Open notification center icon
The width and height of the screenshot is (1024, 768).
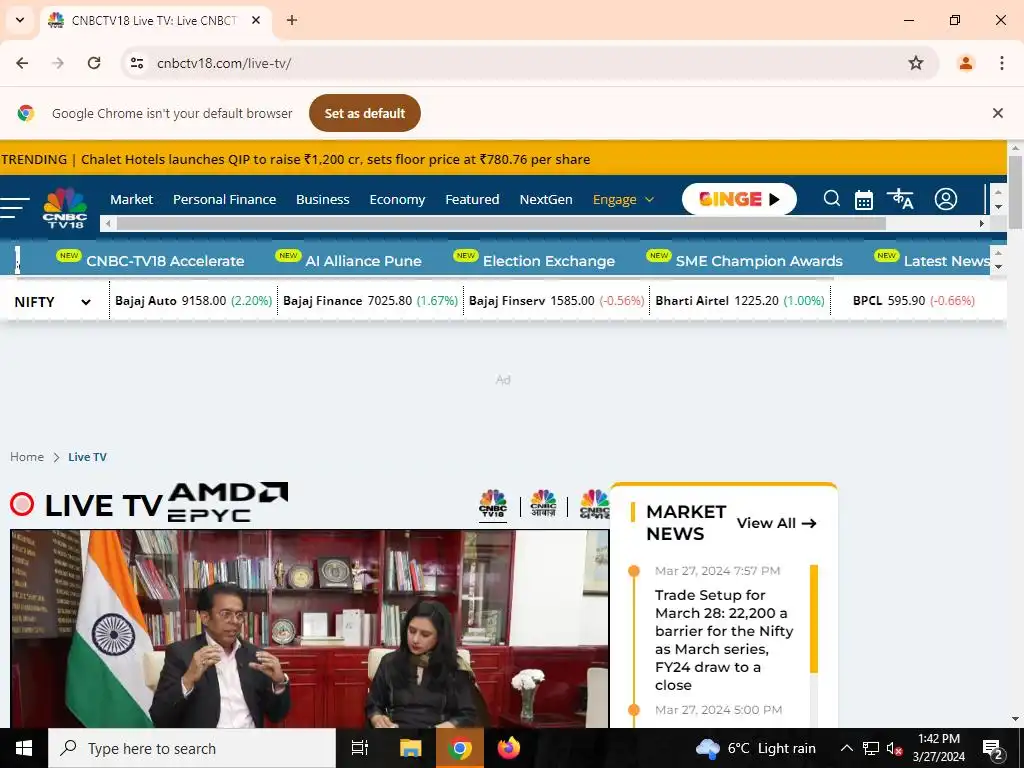[993, 748]
